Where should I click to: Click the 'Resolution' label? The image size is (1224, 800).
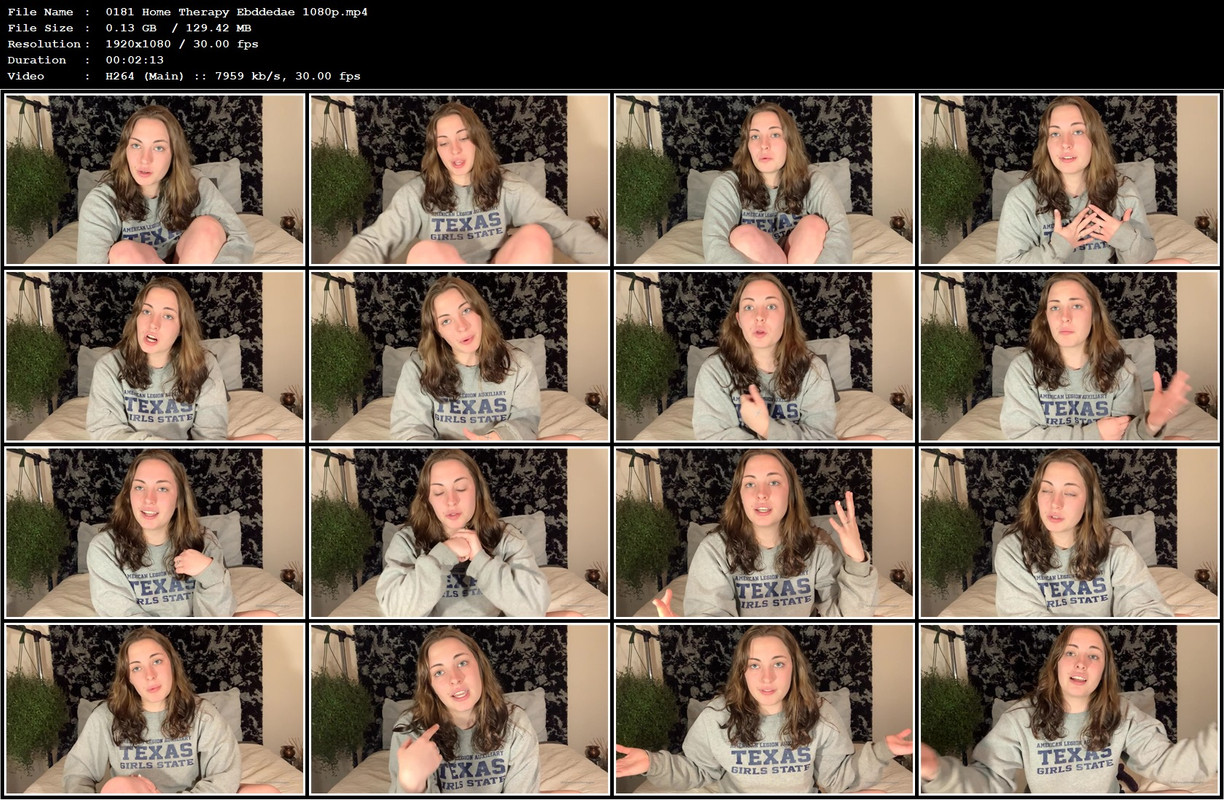(43, 44)
